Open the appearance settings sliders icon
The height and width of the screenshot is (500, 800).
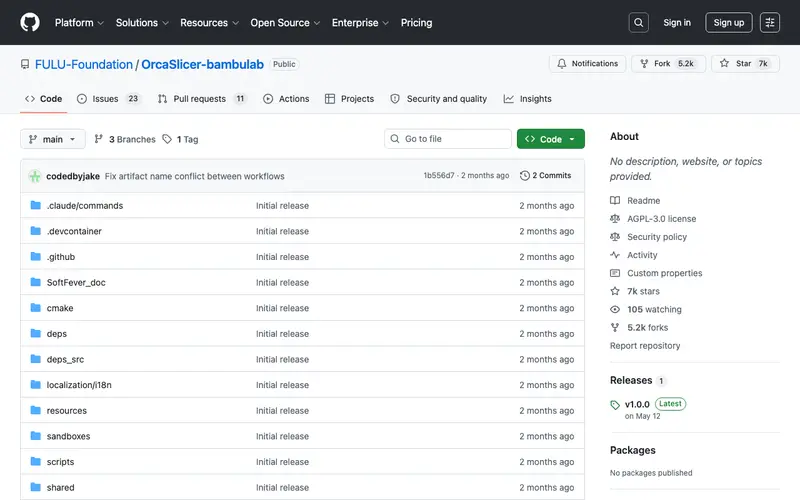(769, 22)
